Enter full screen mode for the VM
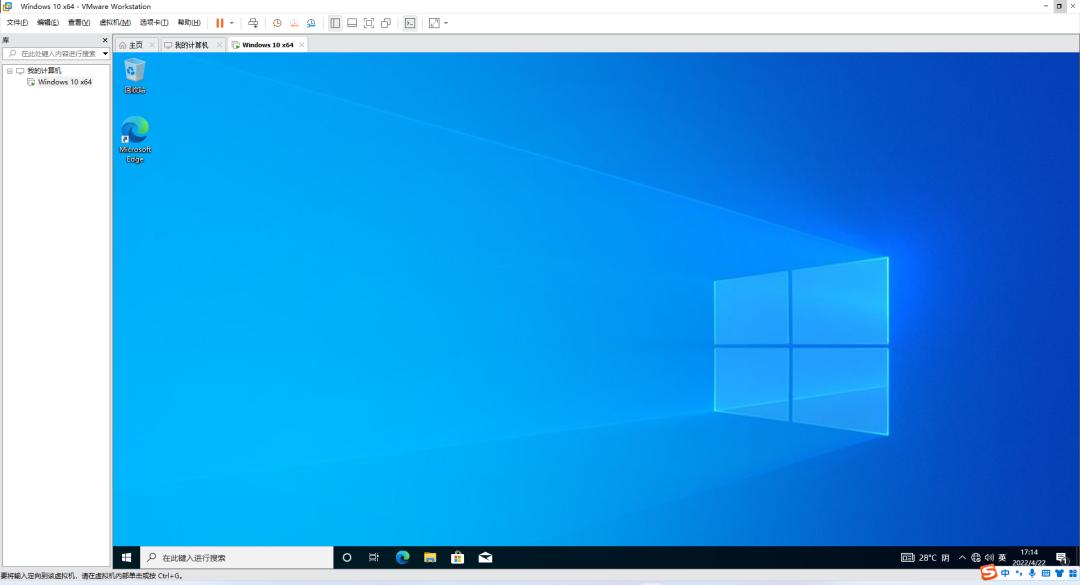The height and width of the screenshot is (585, 1080). pos(368,22)
